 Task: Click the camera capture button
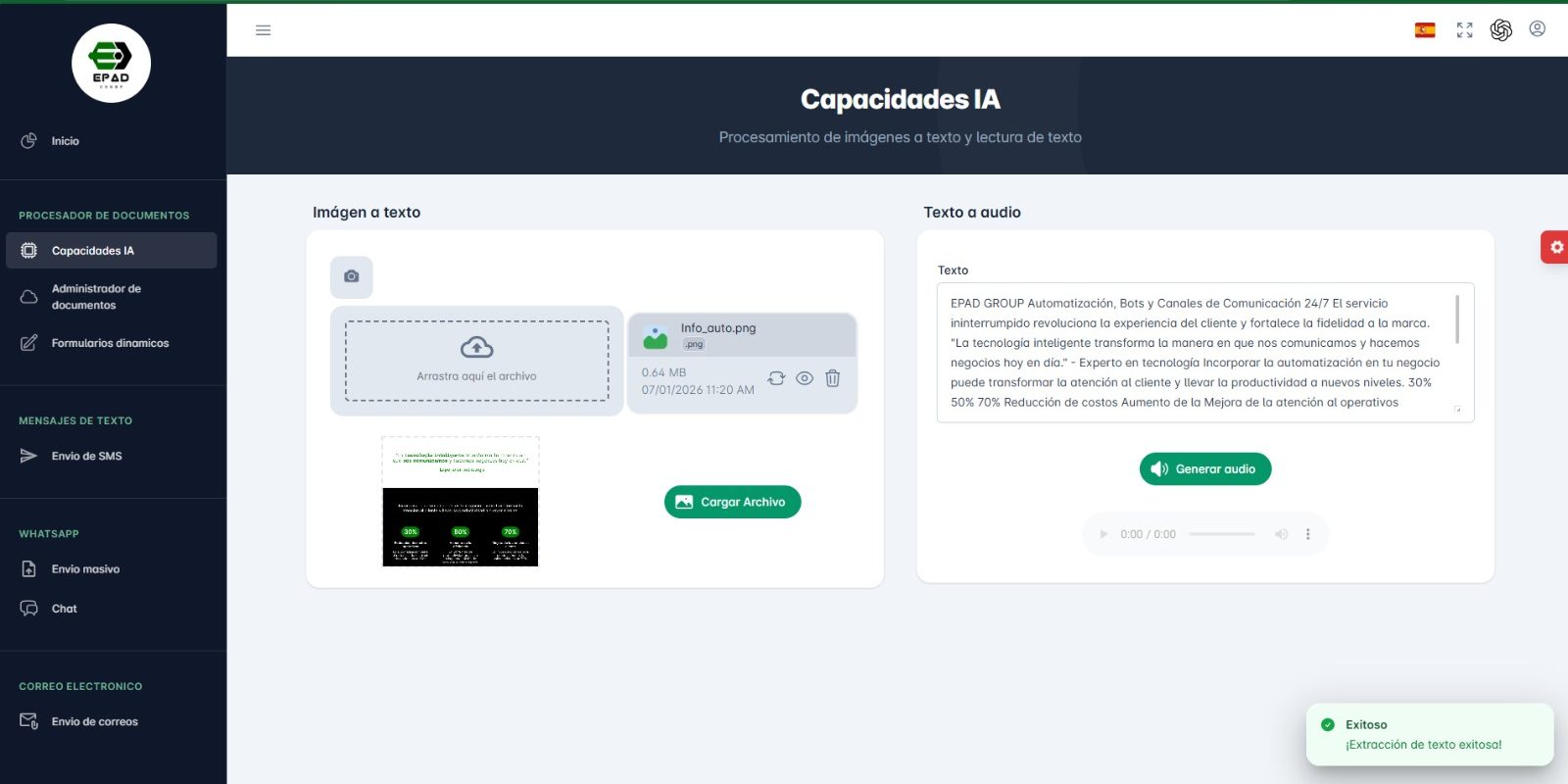pos(351,277)
